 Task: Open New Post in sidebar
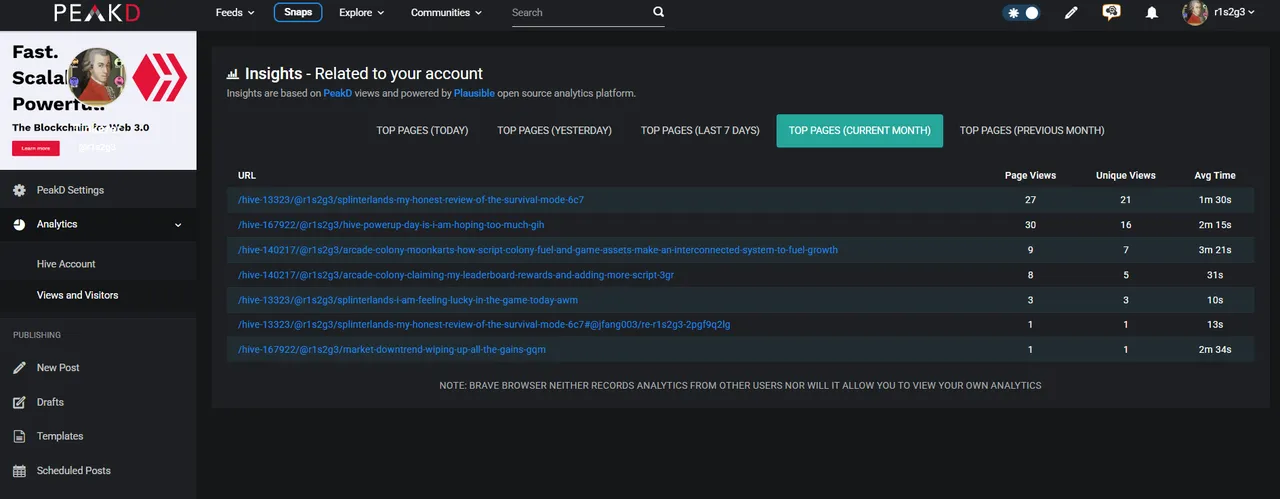pos(58,368)
